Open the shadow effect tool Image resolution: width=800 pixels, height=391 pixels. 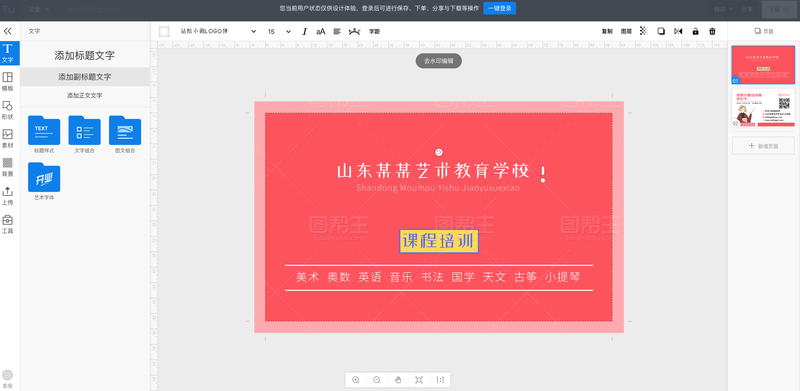tap(661, 31)
